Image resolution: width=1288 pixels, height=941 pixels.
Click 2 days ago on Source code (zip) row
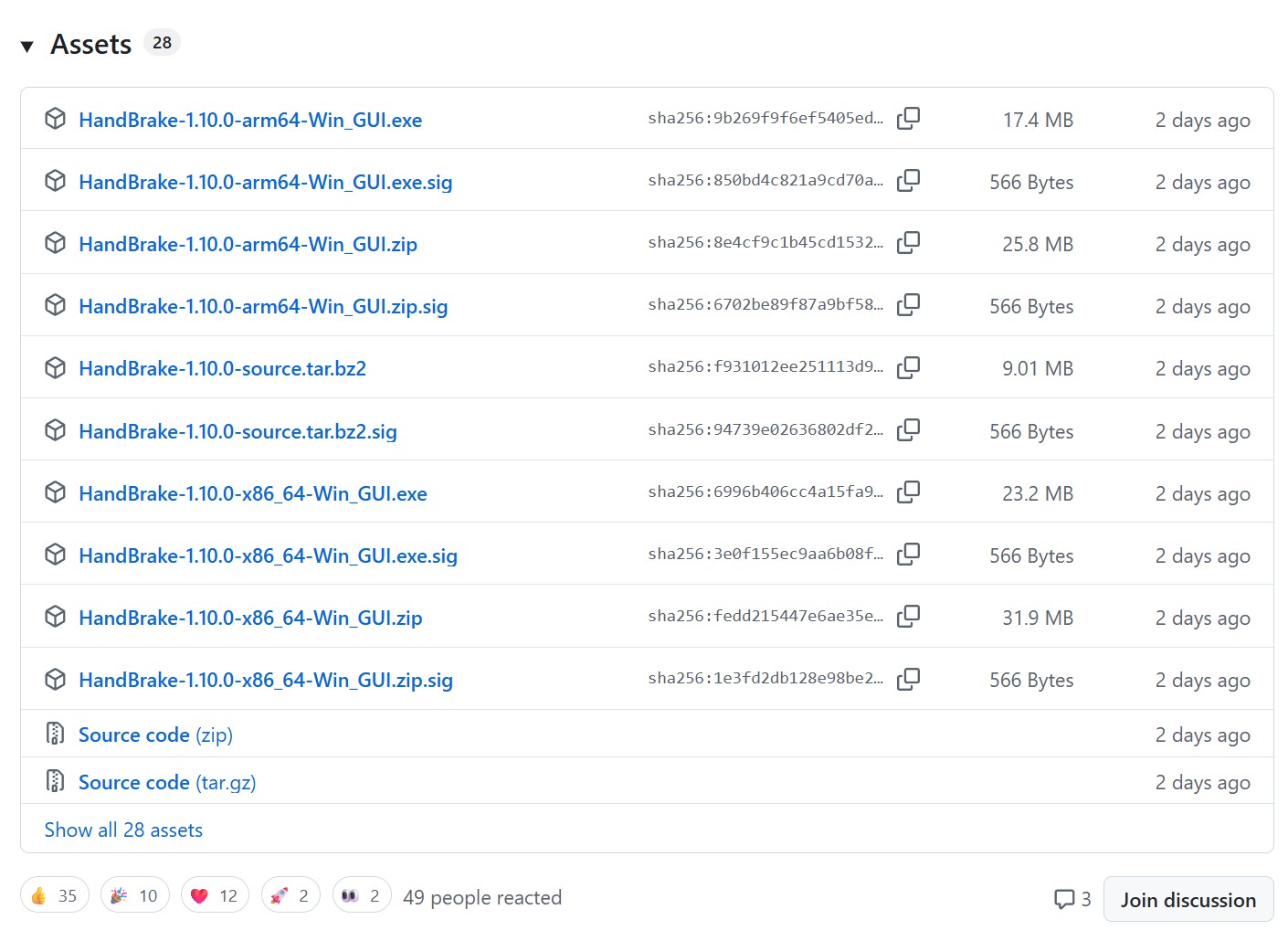1203,735
